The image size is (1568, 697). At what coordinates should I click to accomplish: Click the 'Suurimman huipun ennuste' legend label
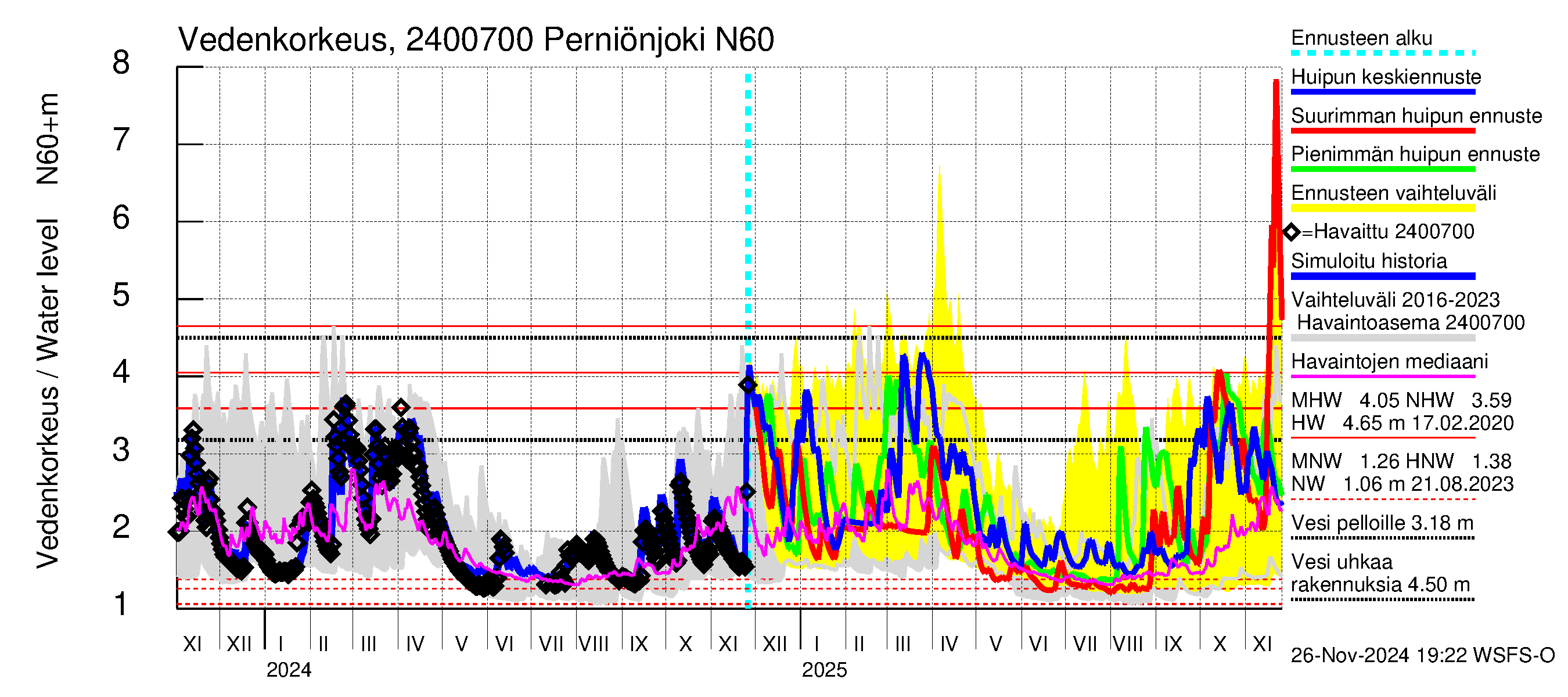1416,116
